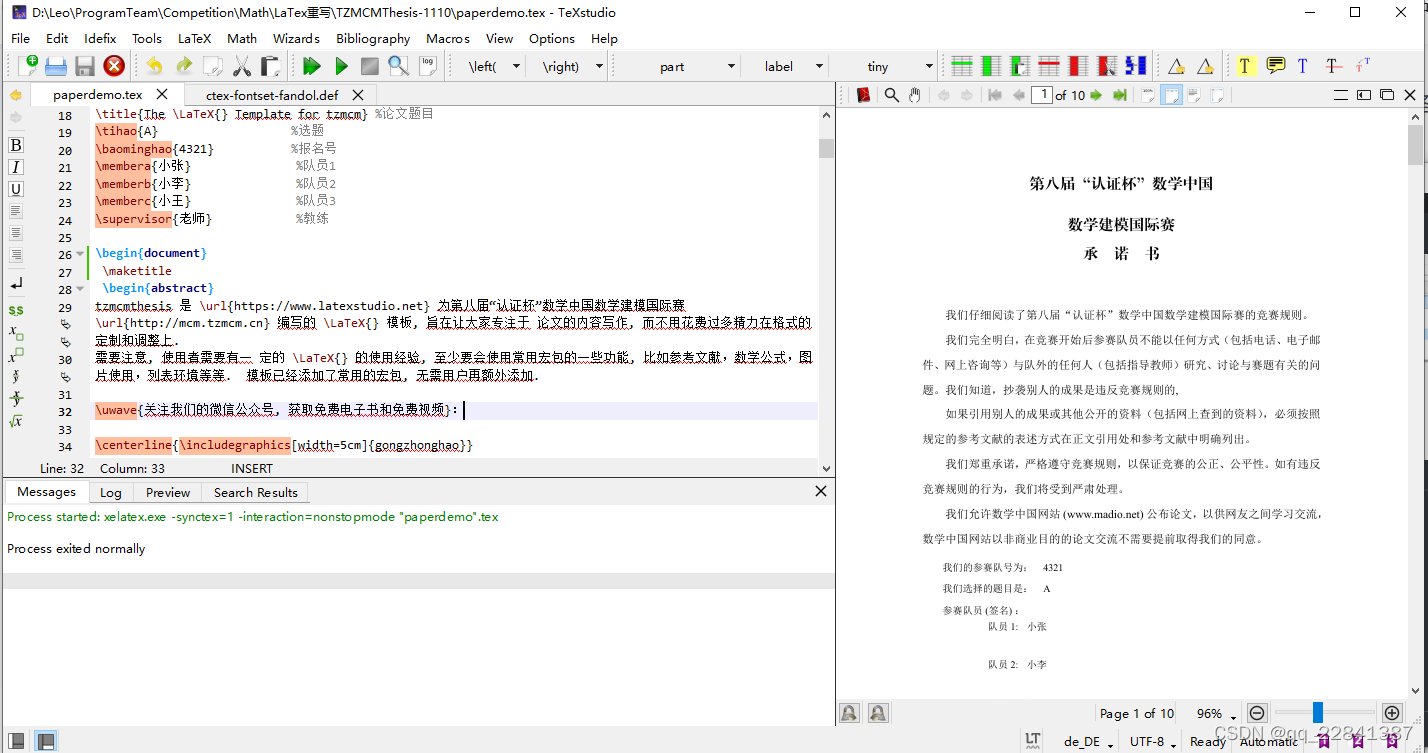Insert a square root from the sidebar

(16, 421)
